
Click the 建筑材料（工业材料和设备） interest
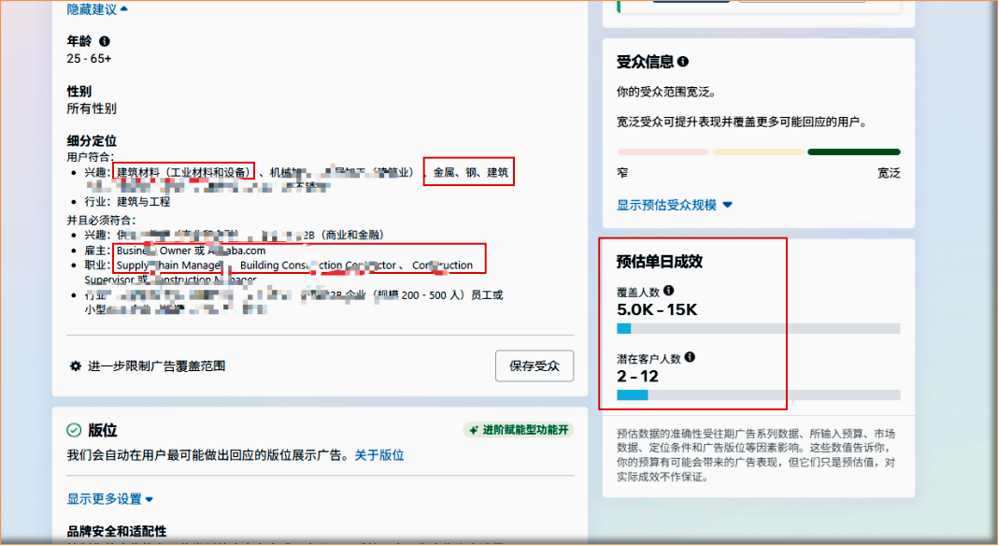183,173
